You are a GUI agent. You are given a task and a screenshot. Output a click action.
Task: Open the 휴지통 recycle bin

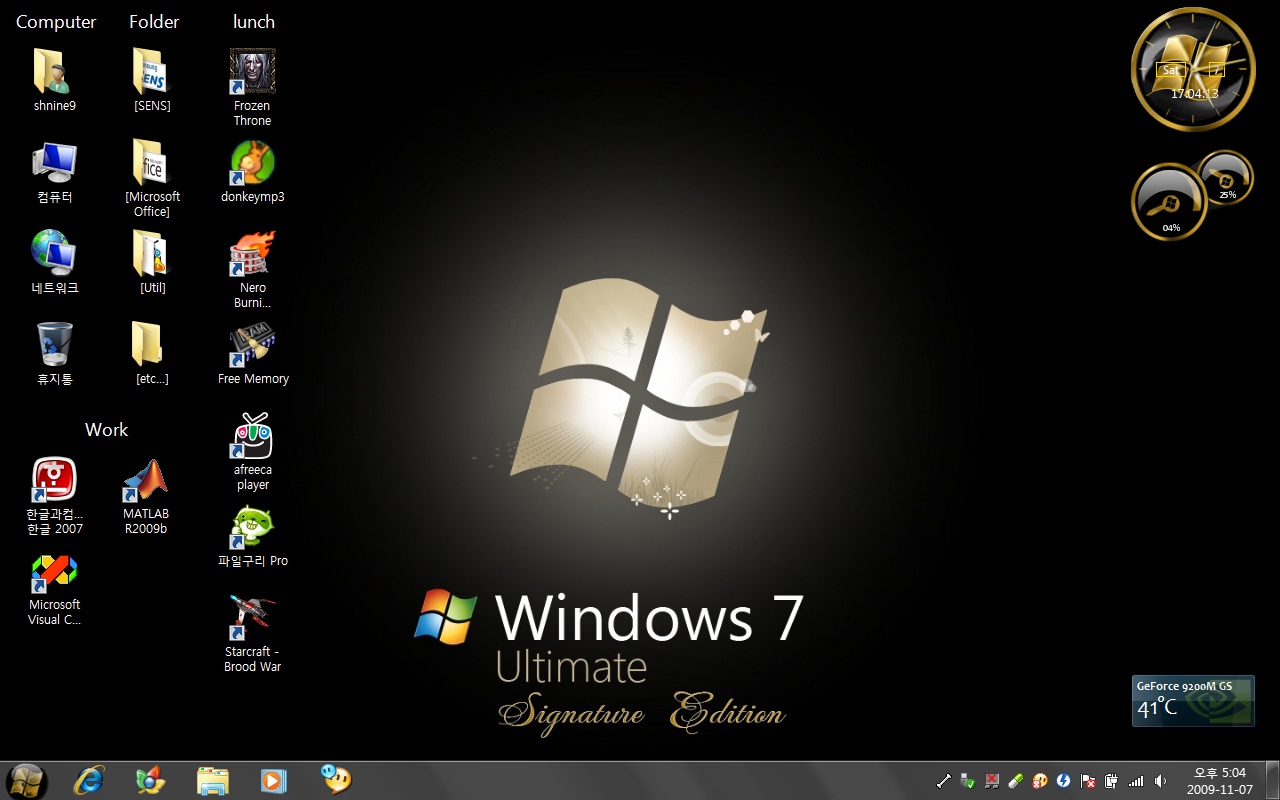(54, 345)
